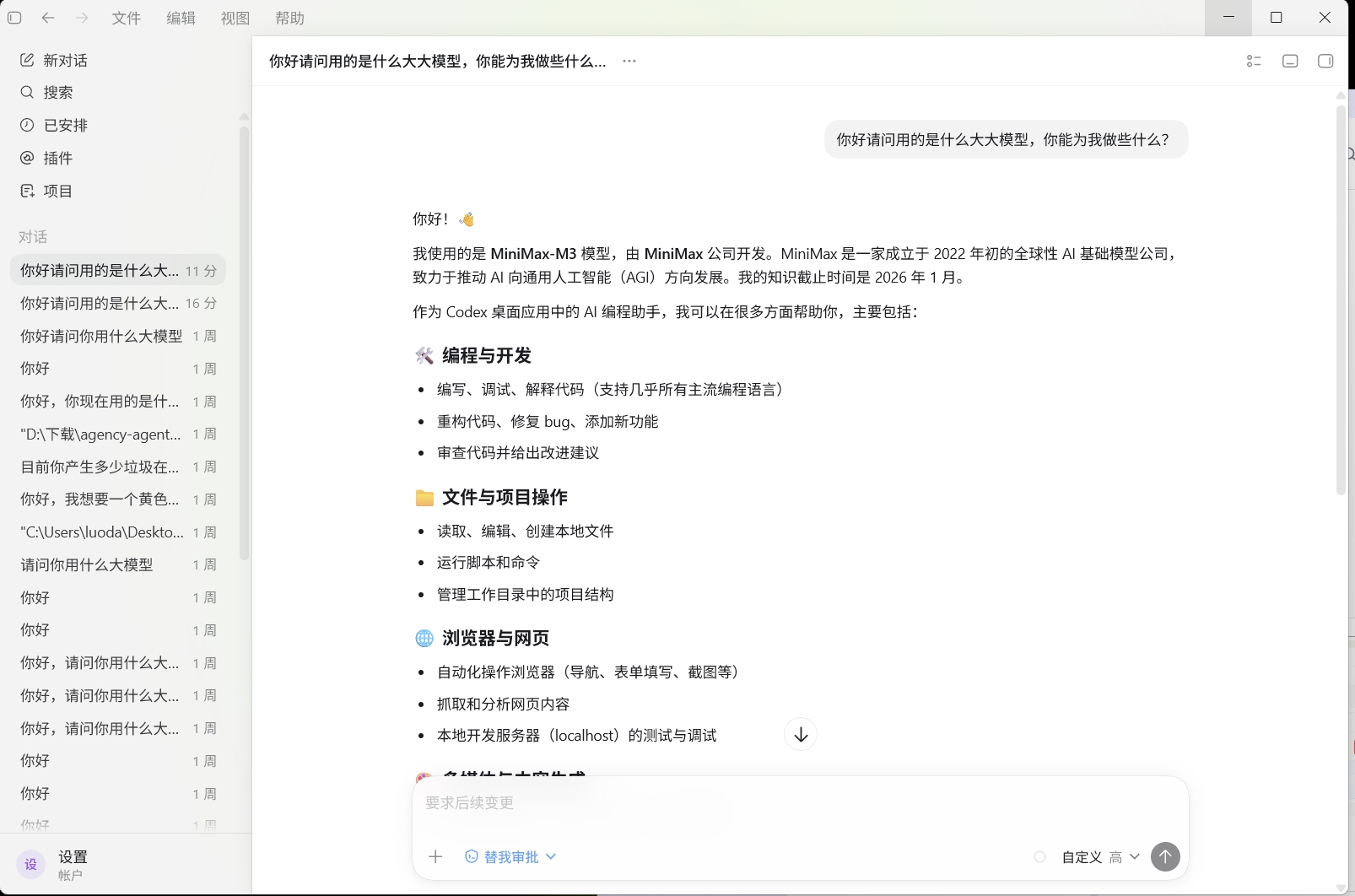The height and width of the screenshot is (896, 1355).
Task: Open the 自定义 高 model dropdown
Action: pos(1101,856)
